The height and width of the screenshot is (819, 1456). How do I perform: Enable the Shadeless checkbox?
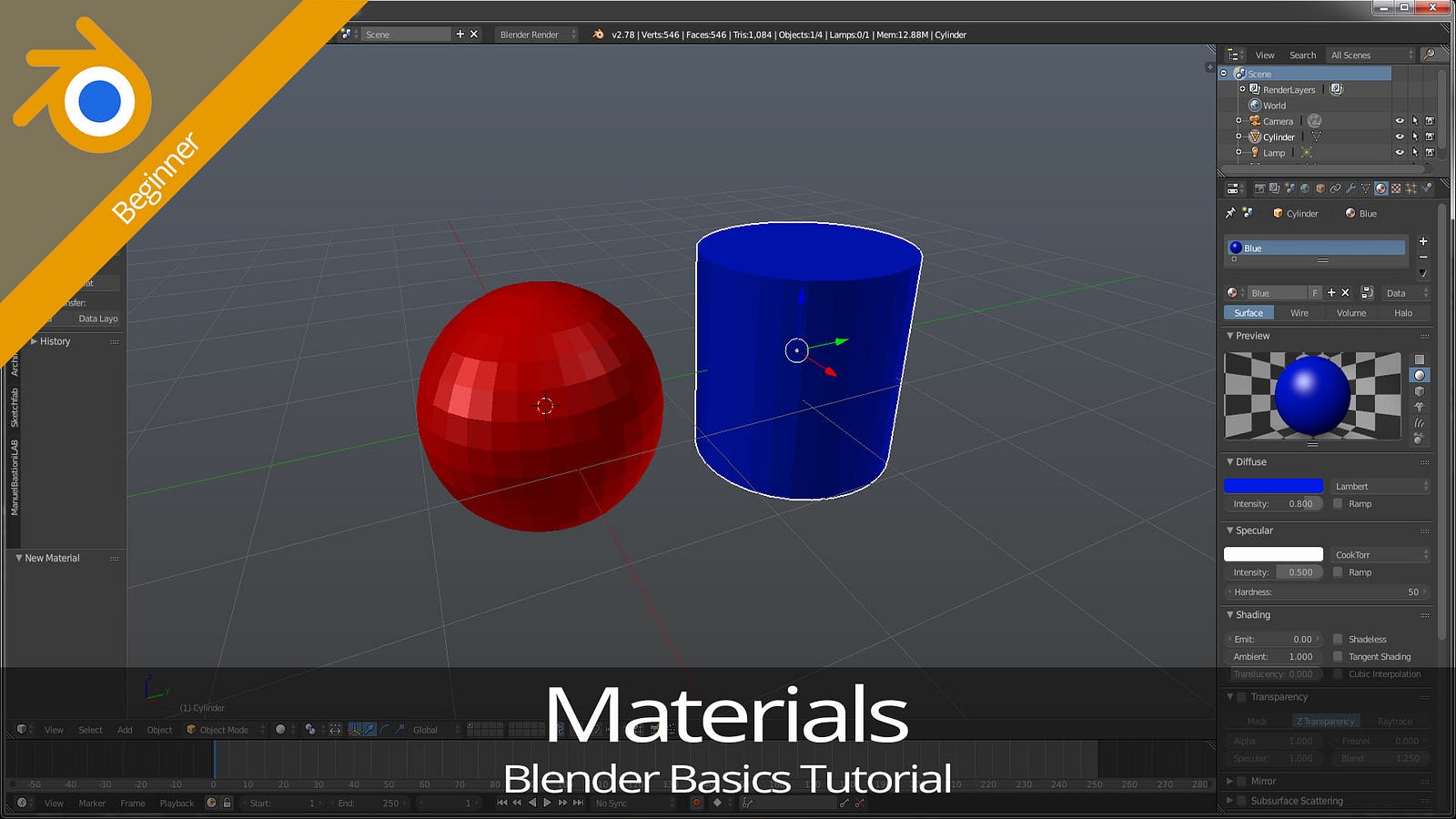tap(1338, 639)
